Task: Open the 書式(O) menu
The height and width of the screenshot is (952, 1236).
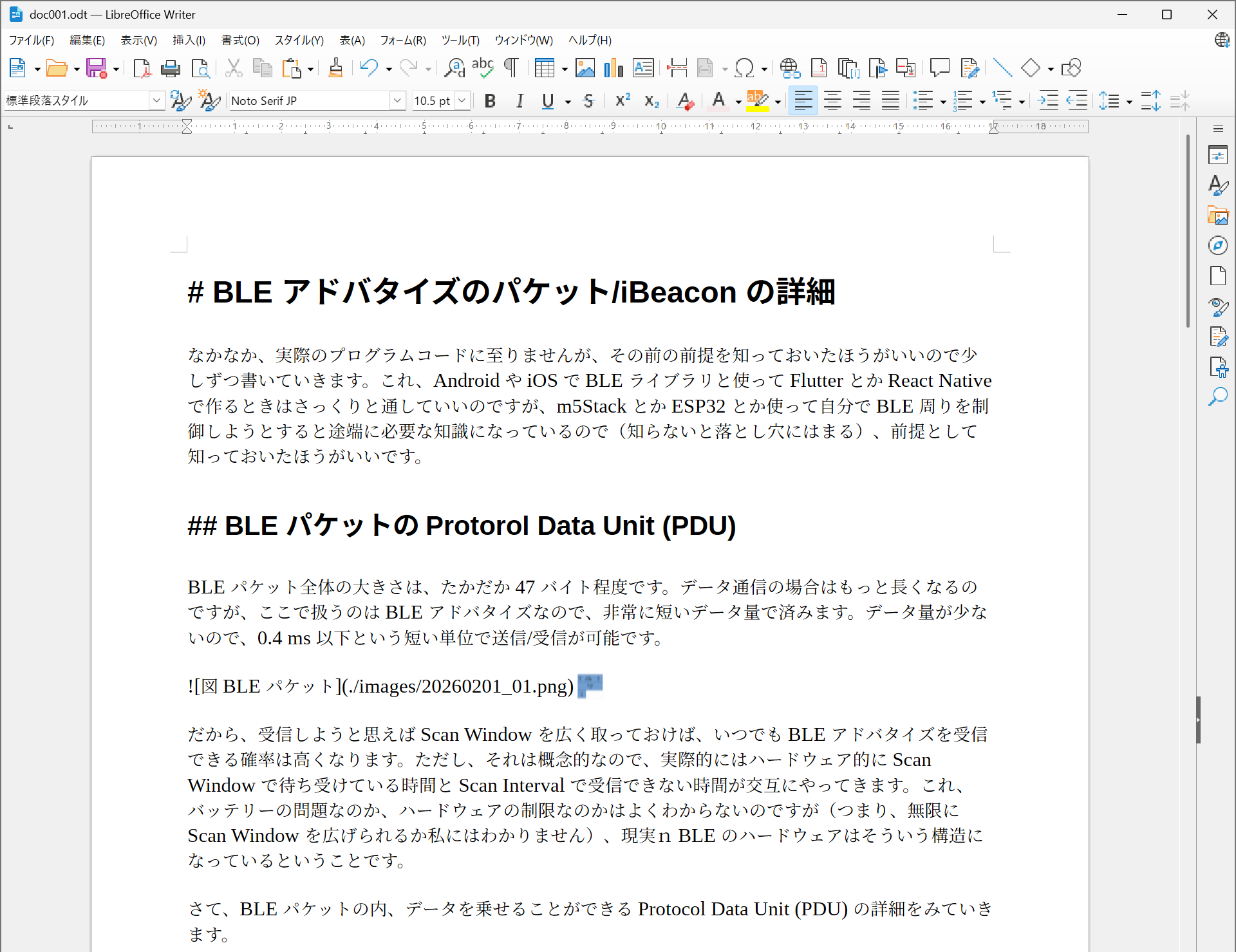Action: [240, 41]
